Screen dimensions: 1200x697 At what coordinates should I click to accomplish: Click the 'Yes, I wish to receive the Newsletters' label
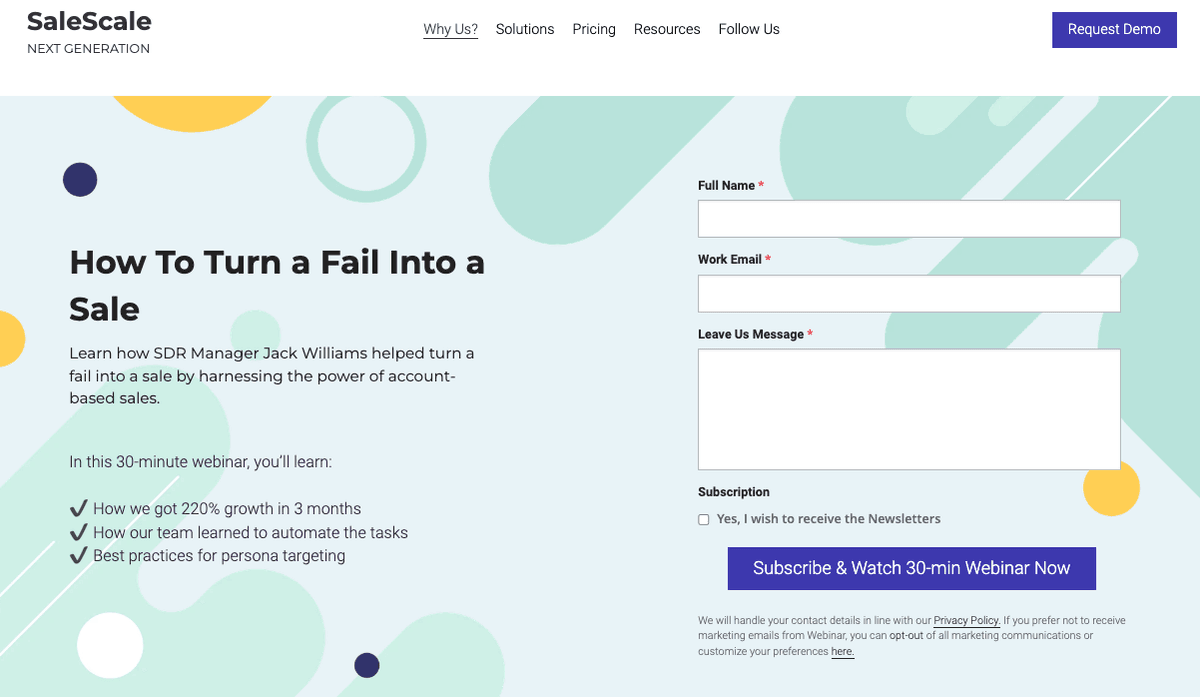(829, 519)
